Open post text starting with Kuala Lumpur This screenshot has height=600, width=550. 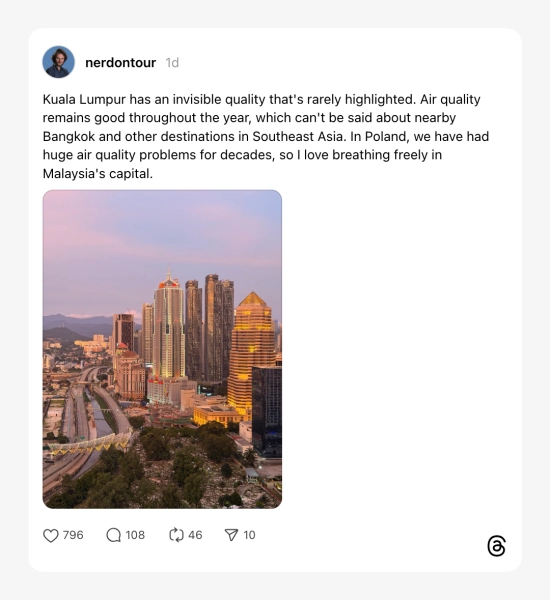(266, 136)
